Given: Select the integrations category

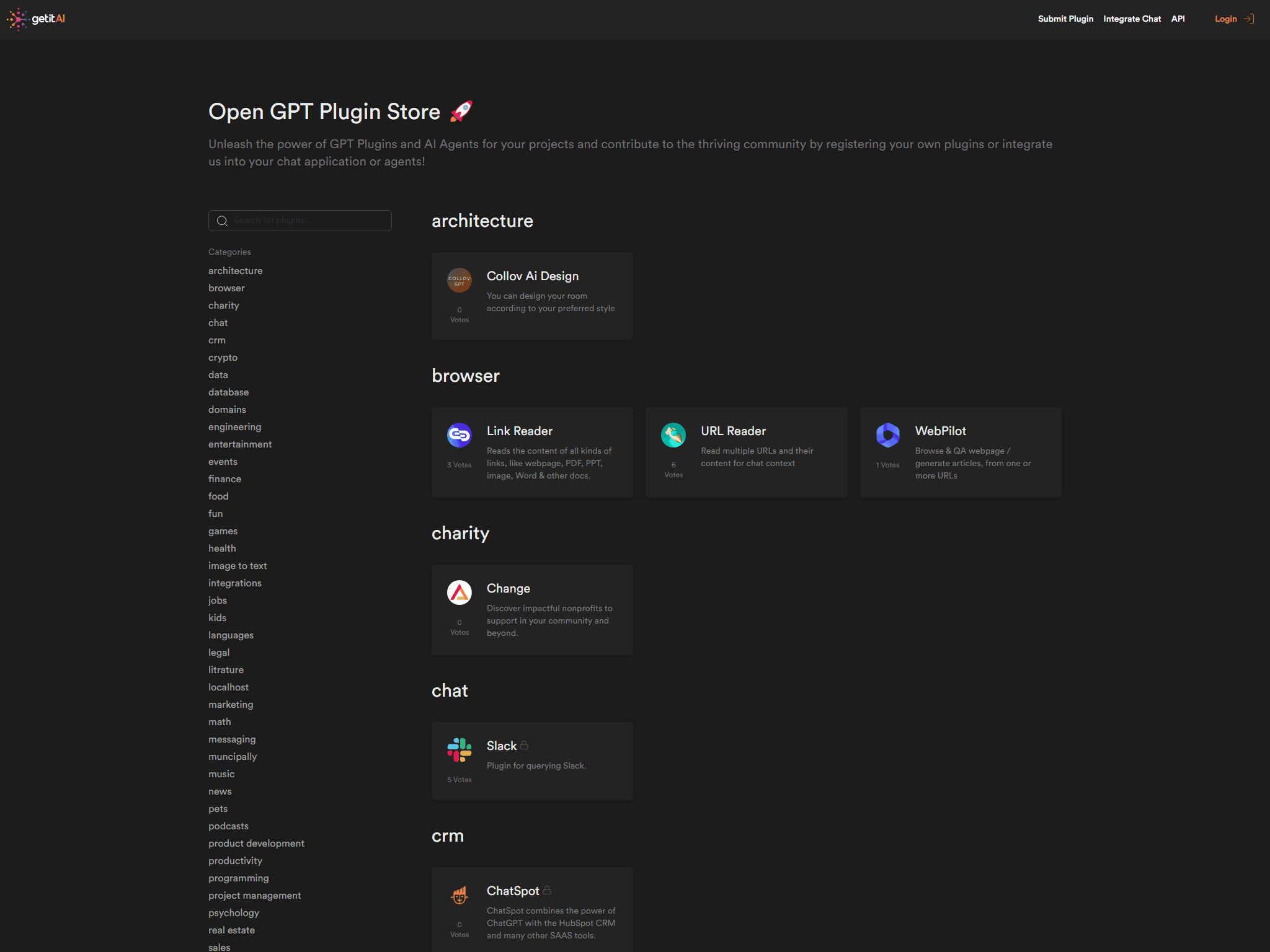Looking at the screenshot, I should [x=235, y=583].
